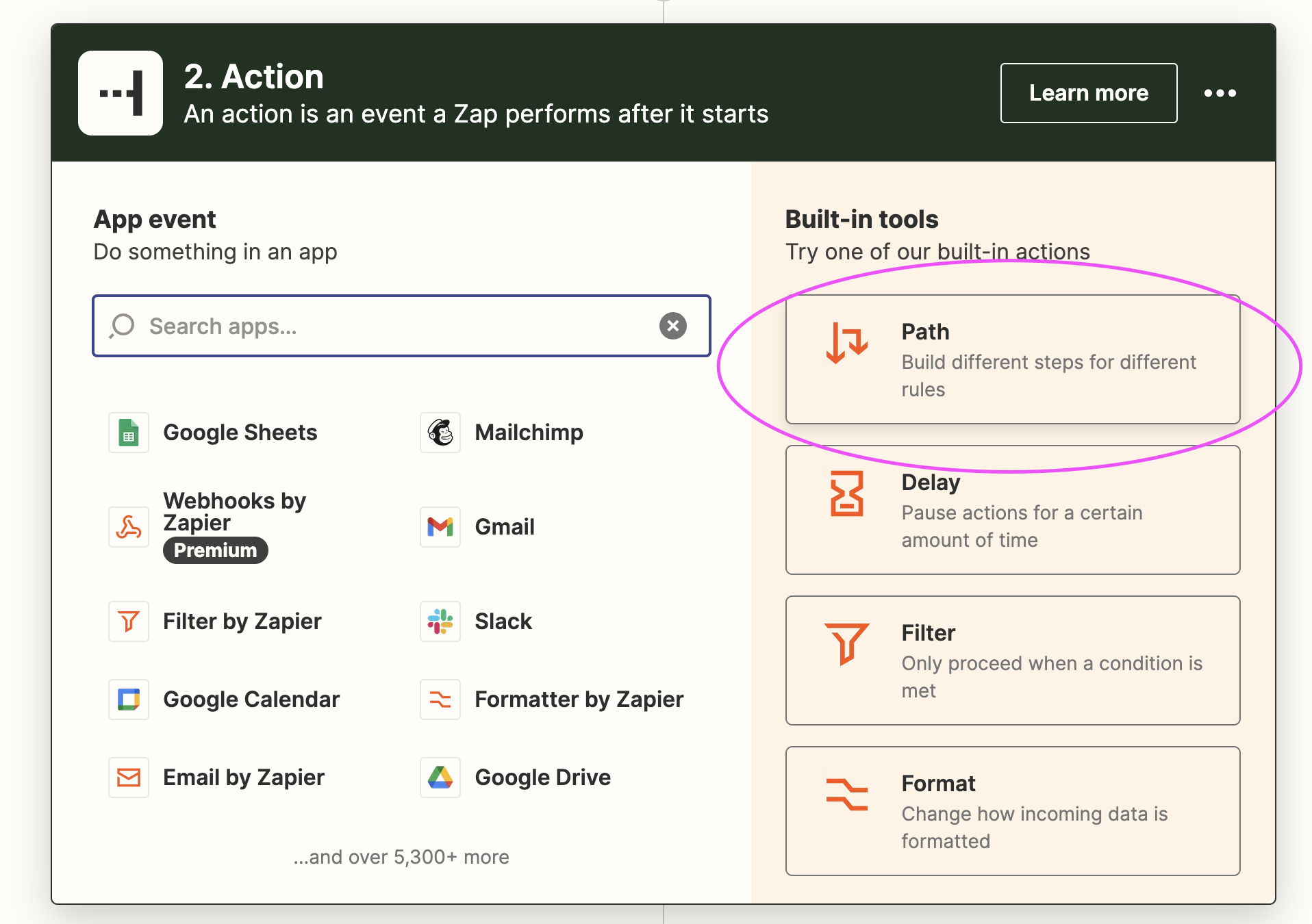Choose the Delay built-in tool card

coord(1012,511)
